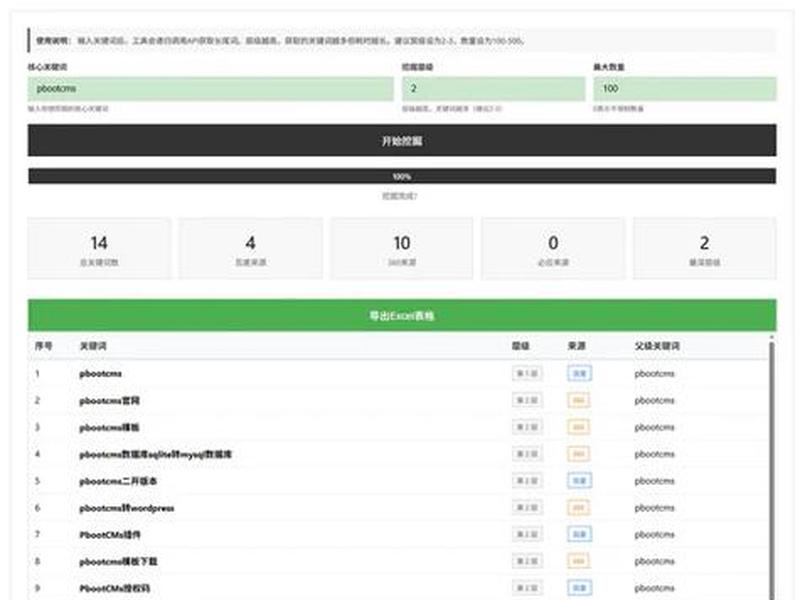Select keyword 'PbootCMS插件' in row 7
The height and width of the screenshot is (600, 800).
(110, 535)
